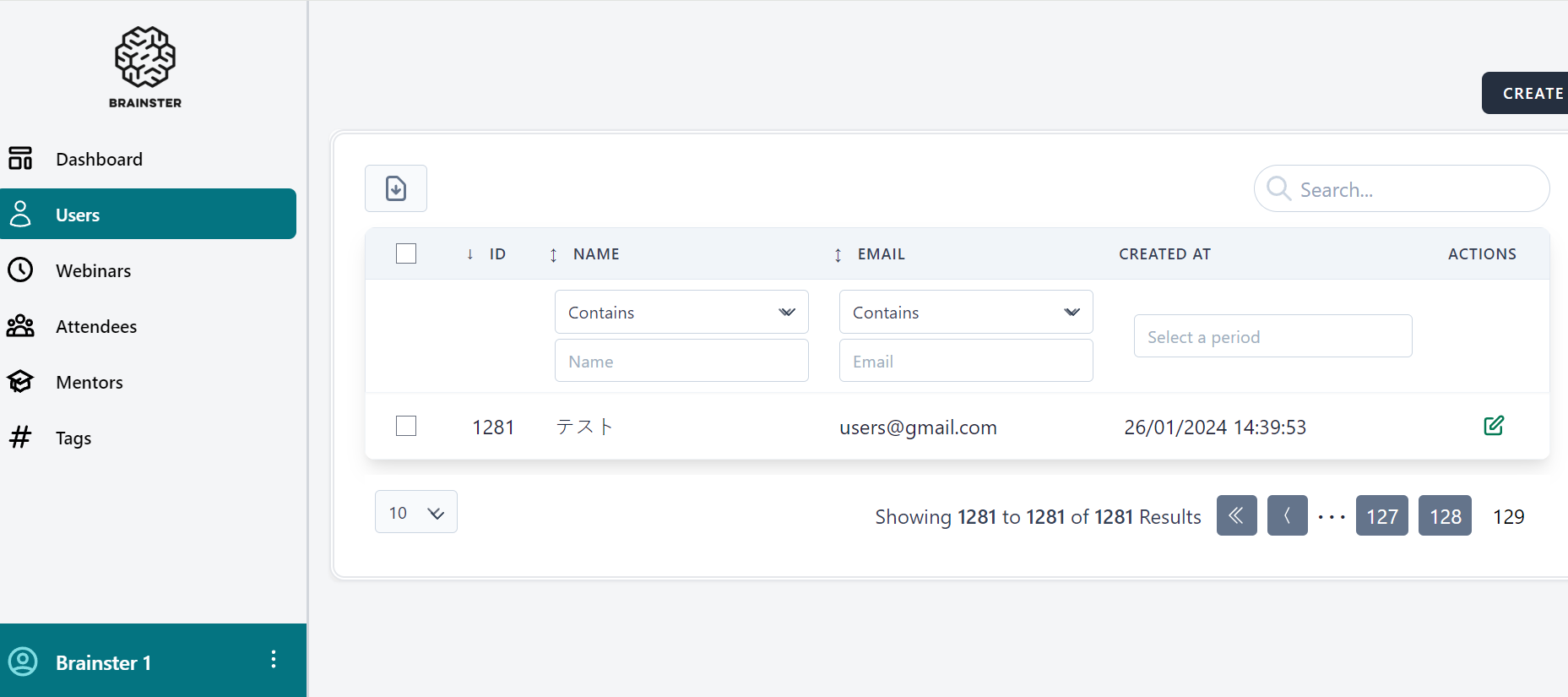Open the Email filter Contains dropdown
Image resolution: width=1568 pixels, height=697 pixels.
pyautogui.click(x=965, y=313)
